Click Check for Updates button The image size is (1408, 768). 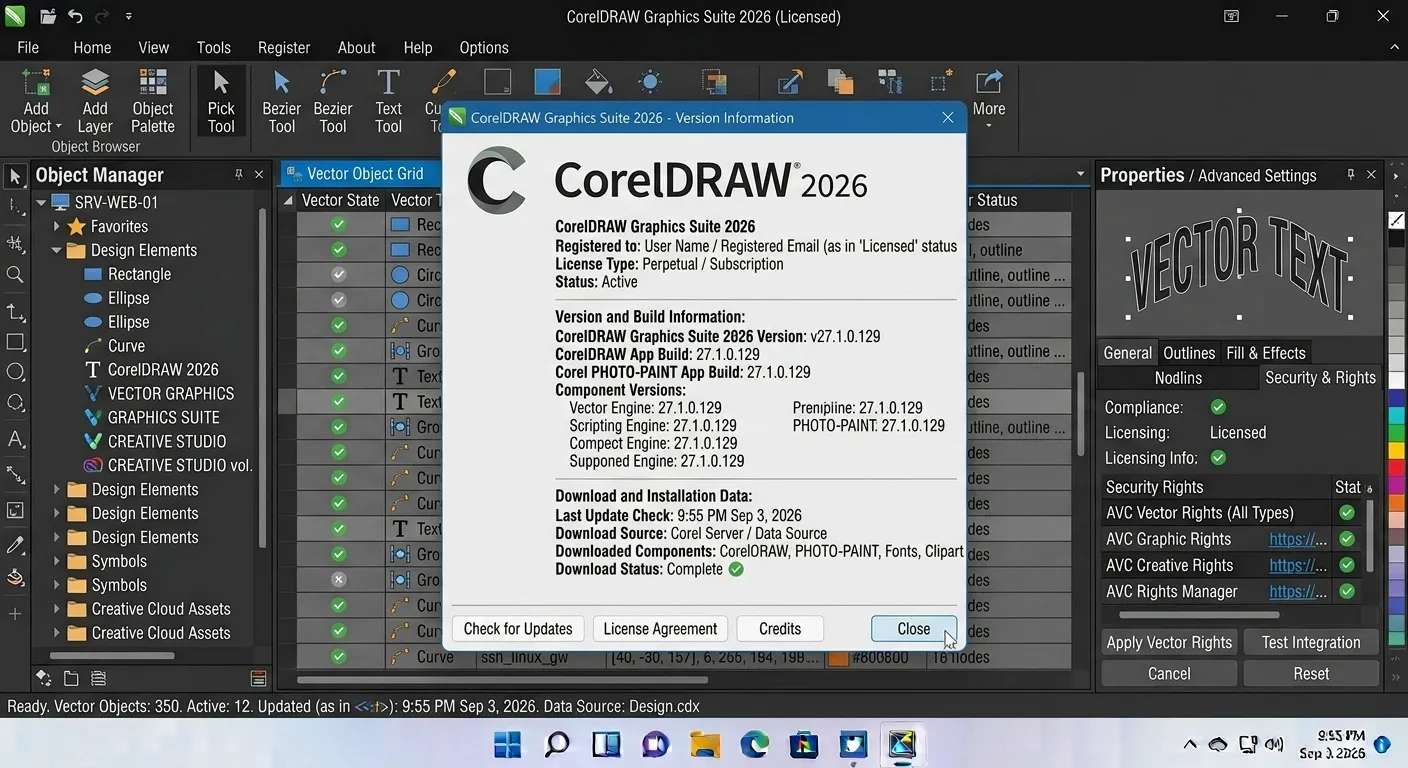point(518,629)
